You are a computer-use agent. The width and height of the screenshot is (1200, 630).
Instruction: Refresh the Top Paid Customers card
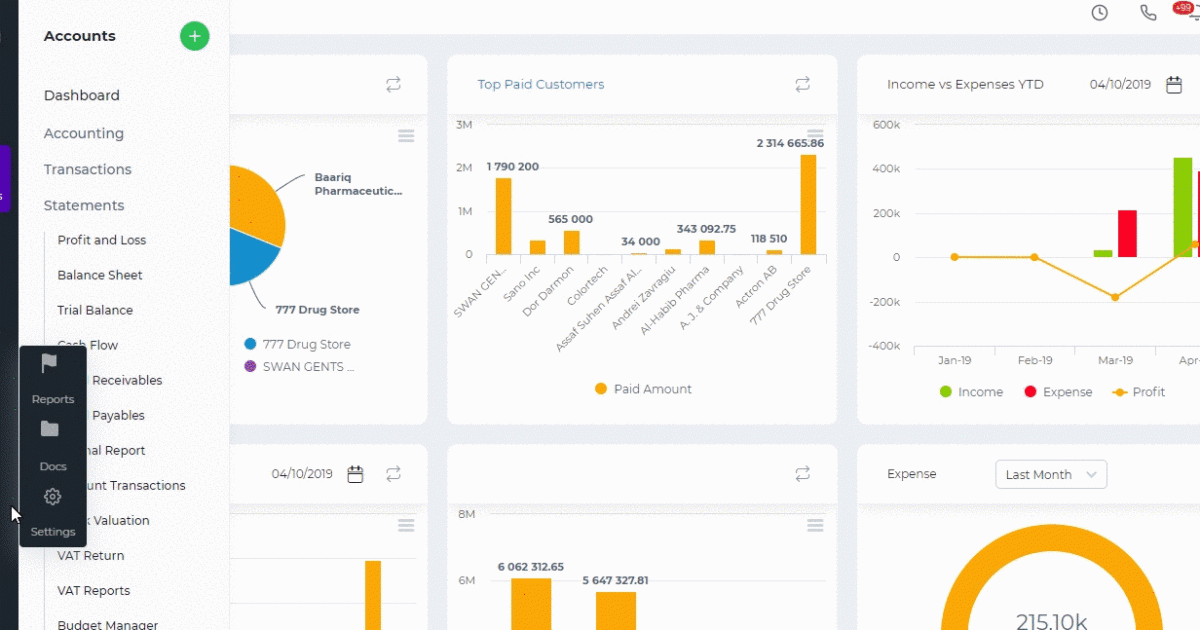[802, 85]
